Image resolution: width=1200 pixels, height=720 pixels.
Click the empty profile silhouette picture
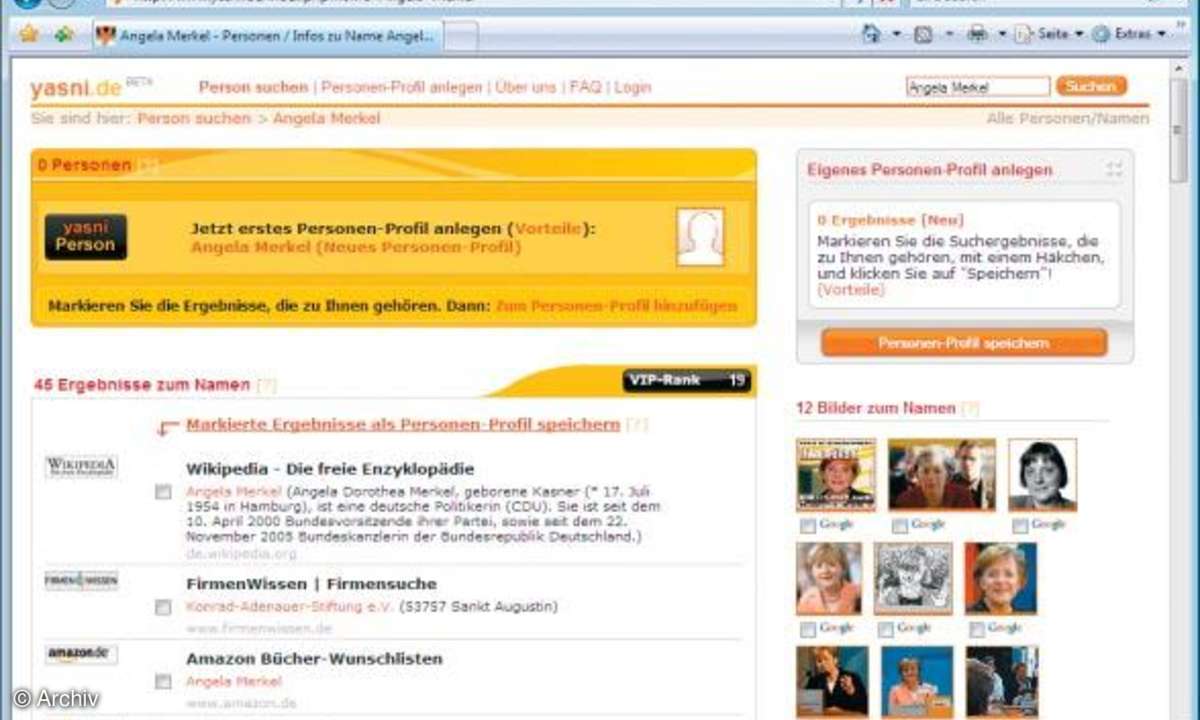pos(700,237)
